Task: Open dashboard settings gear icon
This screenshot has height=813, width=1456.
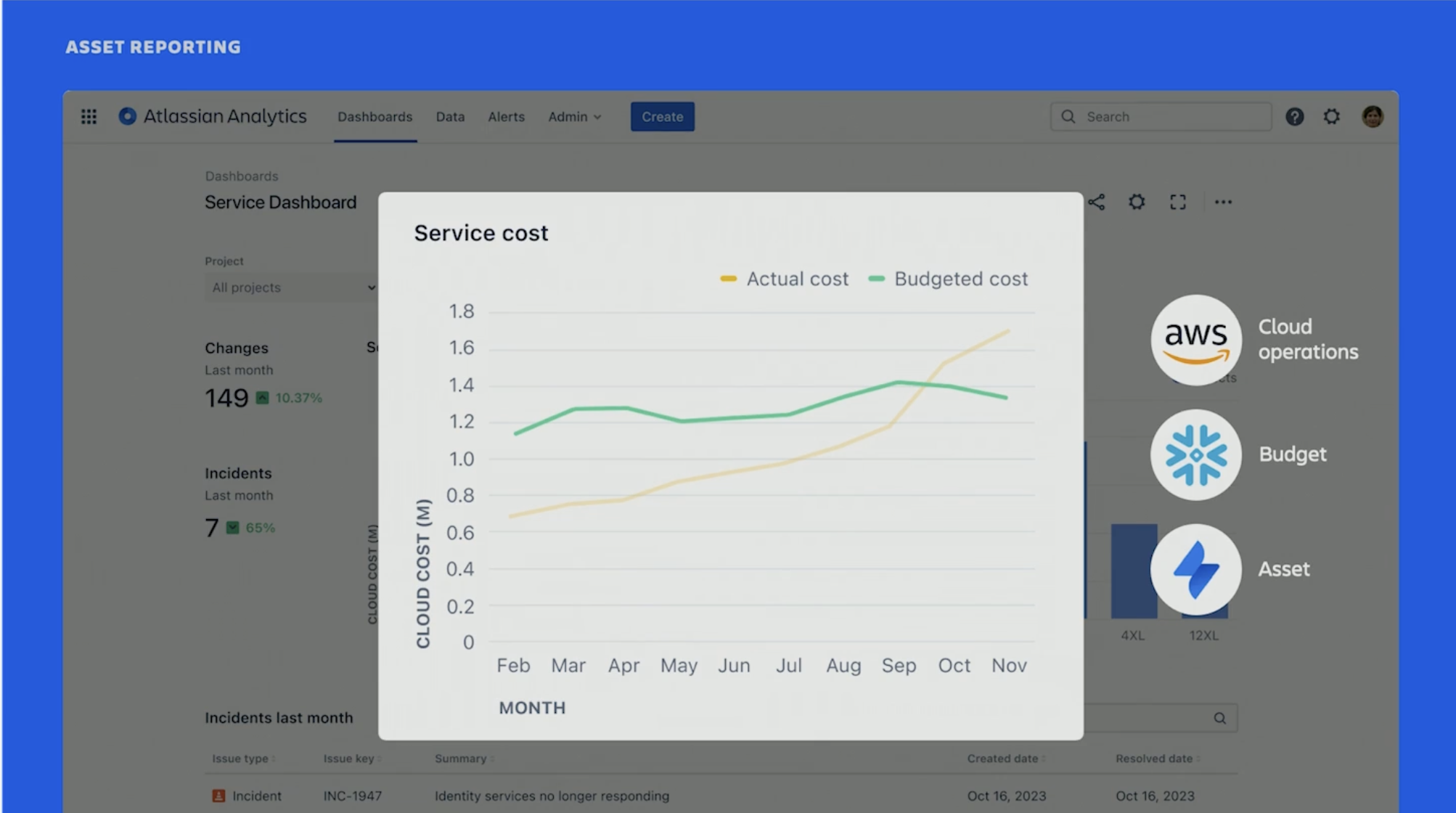Action: [x=1137, y=202]
